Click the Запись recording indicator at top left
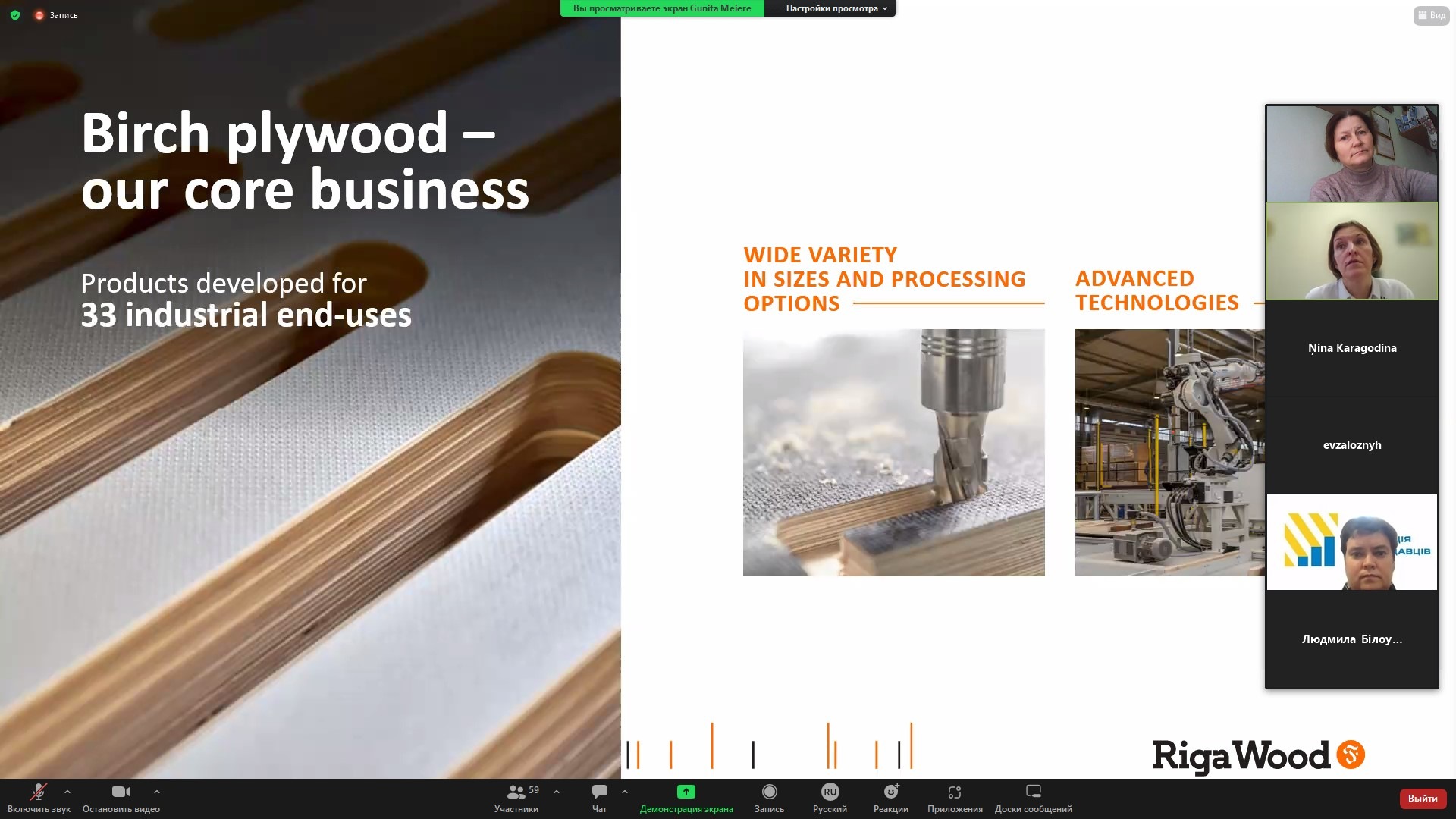The image size is (1456, 819). [x=57, y=15]
